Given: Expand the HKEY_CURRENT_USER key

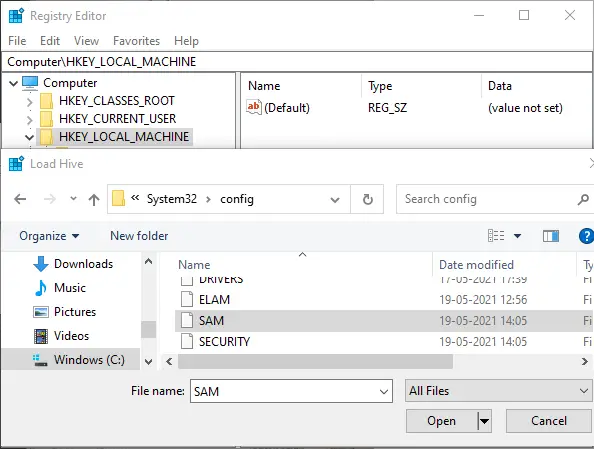Looking at the screenshot, I should tap(30, 120).
